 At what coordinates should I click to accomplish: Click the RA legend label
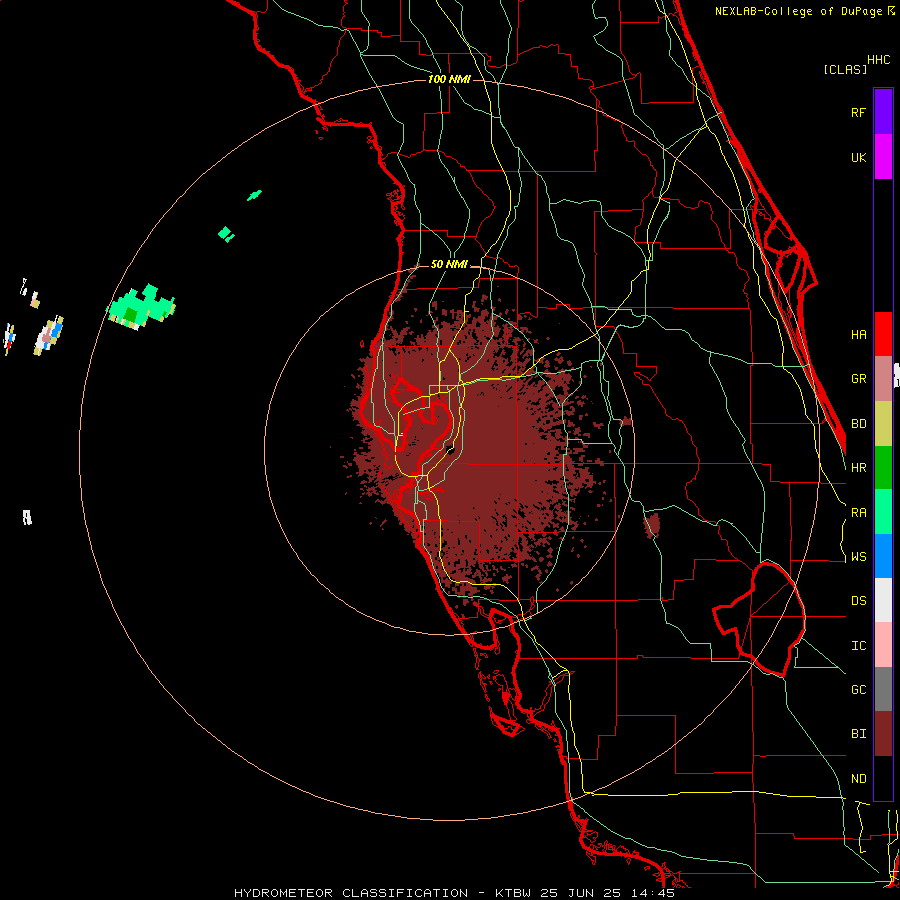pos(858,513)
